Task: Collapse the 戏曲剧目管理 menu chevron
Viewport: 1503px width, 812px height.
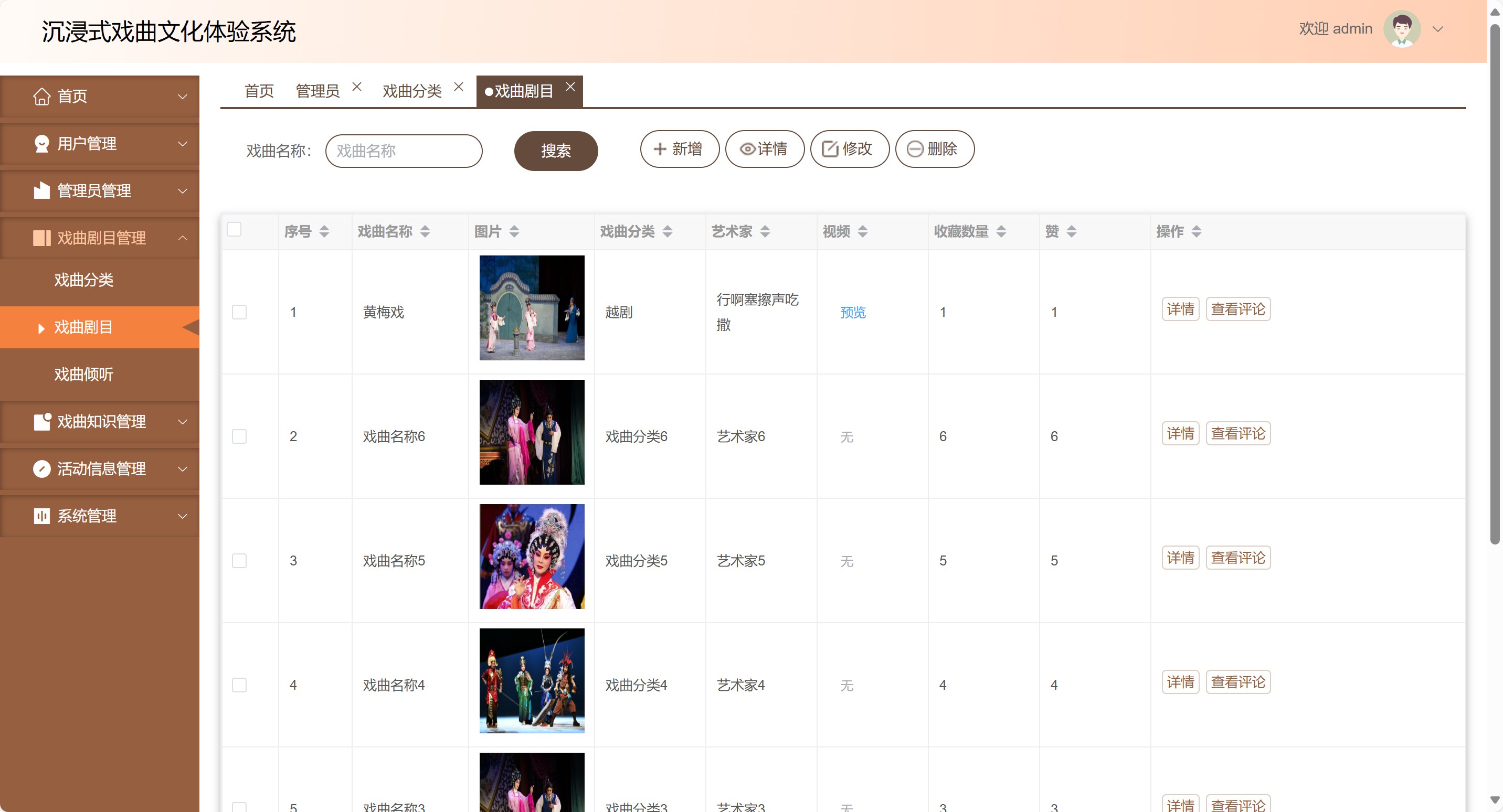Action: point(183,238)
